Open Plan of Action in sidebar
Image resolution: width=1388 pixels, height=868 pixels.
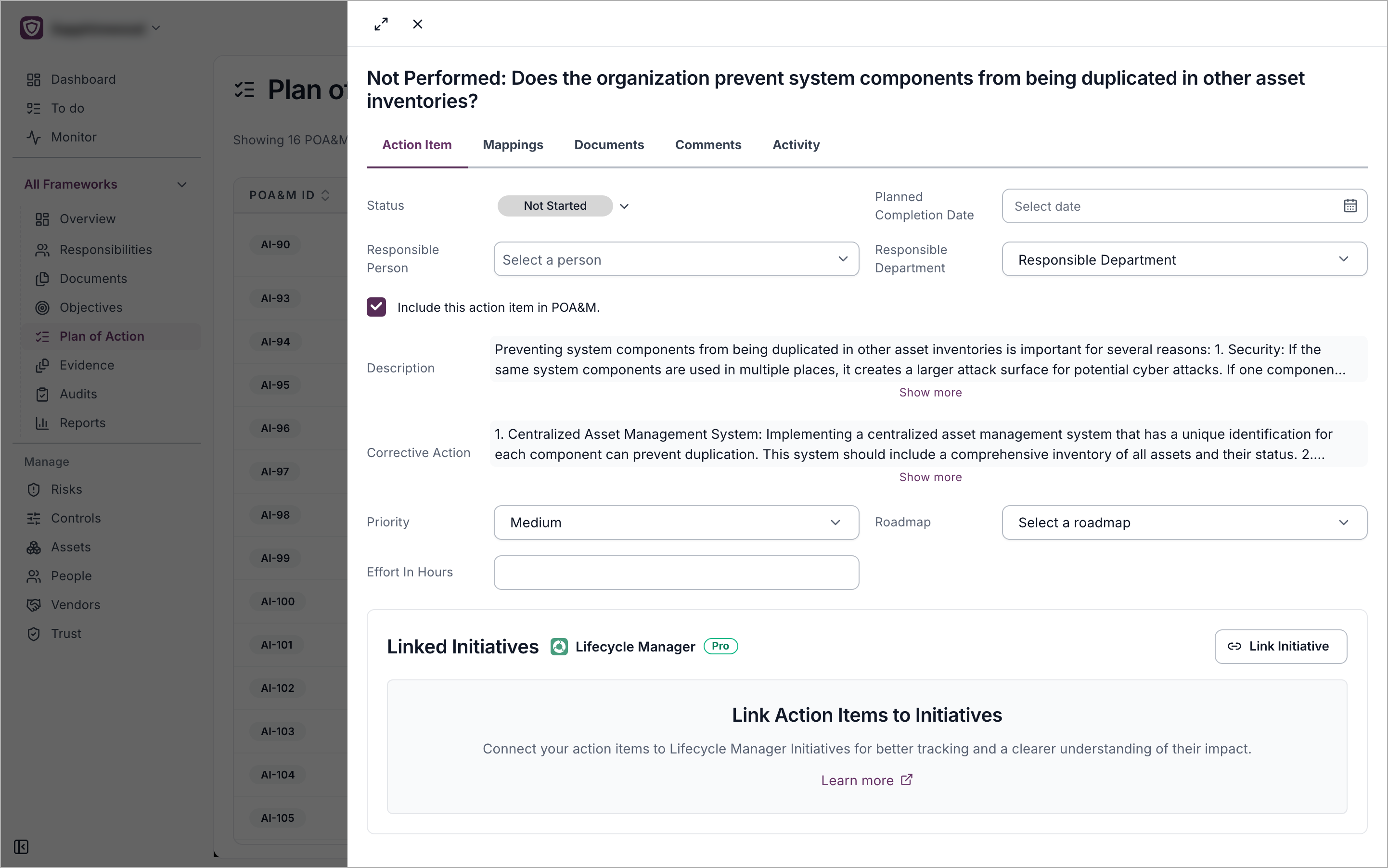pos(110,336)
